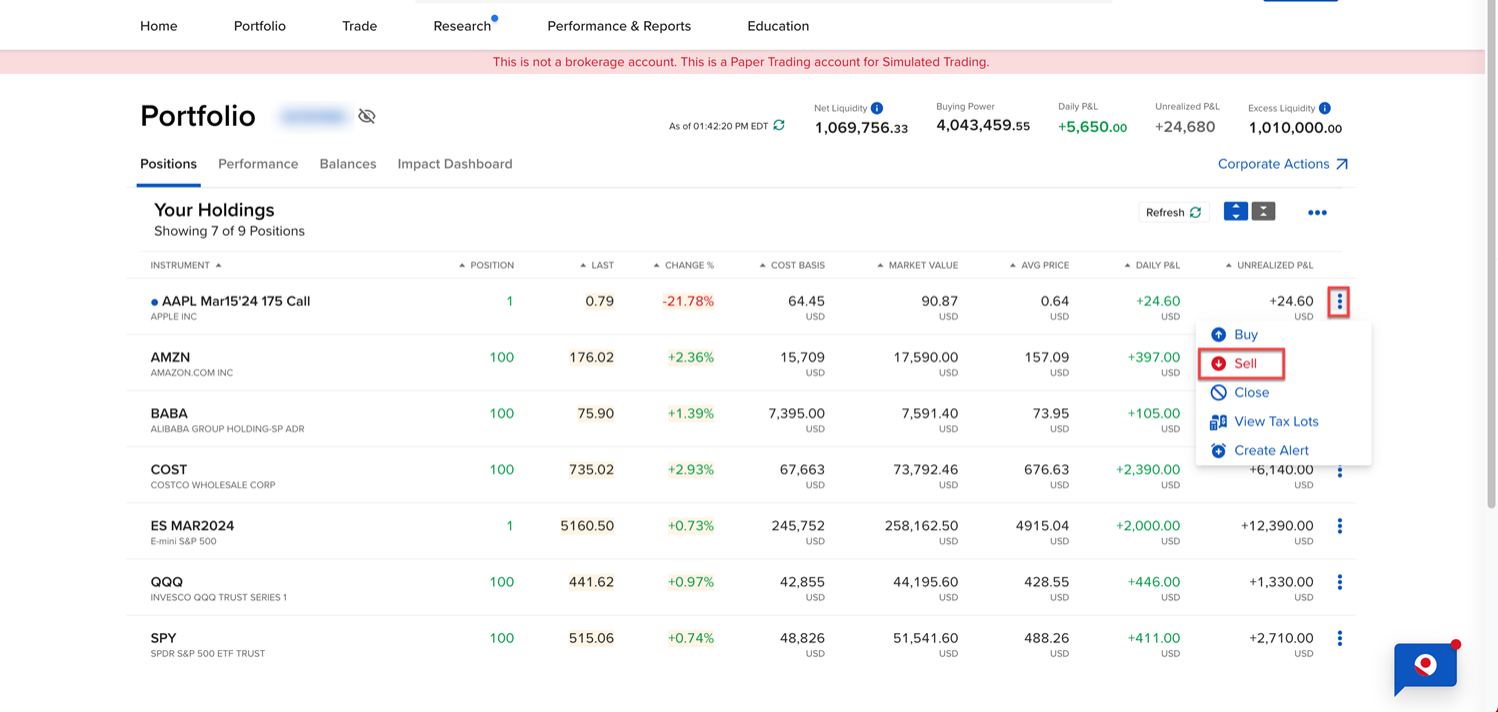Click BABA avg price 73.95
The width and height of the screenshot is (1498, 712).
1051,413
